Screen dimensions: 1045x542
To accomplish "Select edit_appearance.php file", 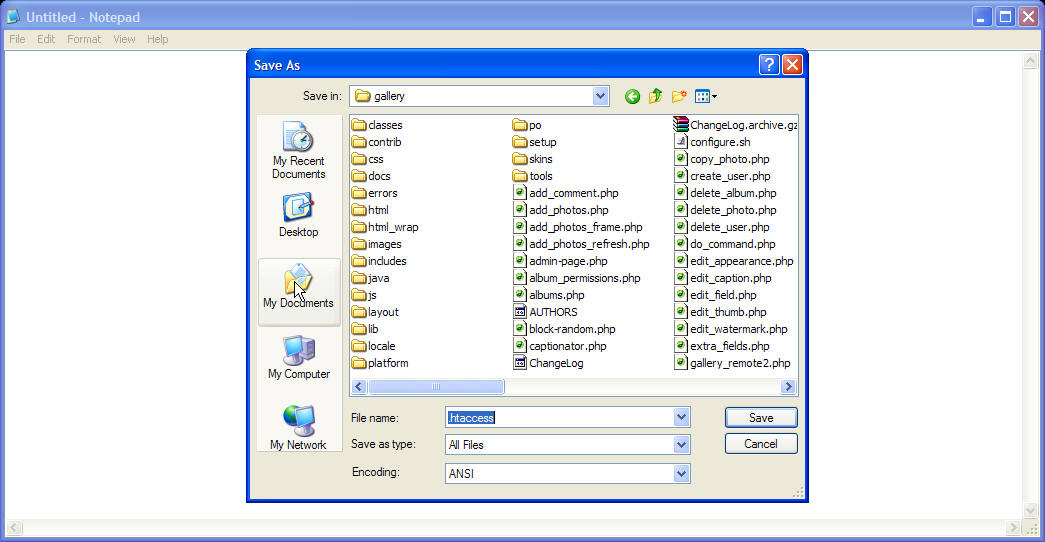I will coord(734,261).
